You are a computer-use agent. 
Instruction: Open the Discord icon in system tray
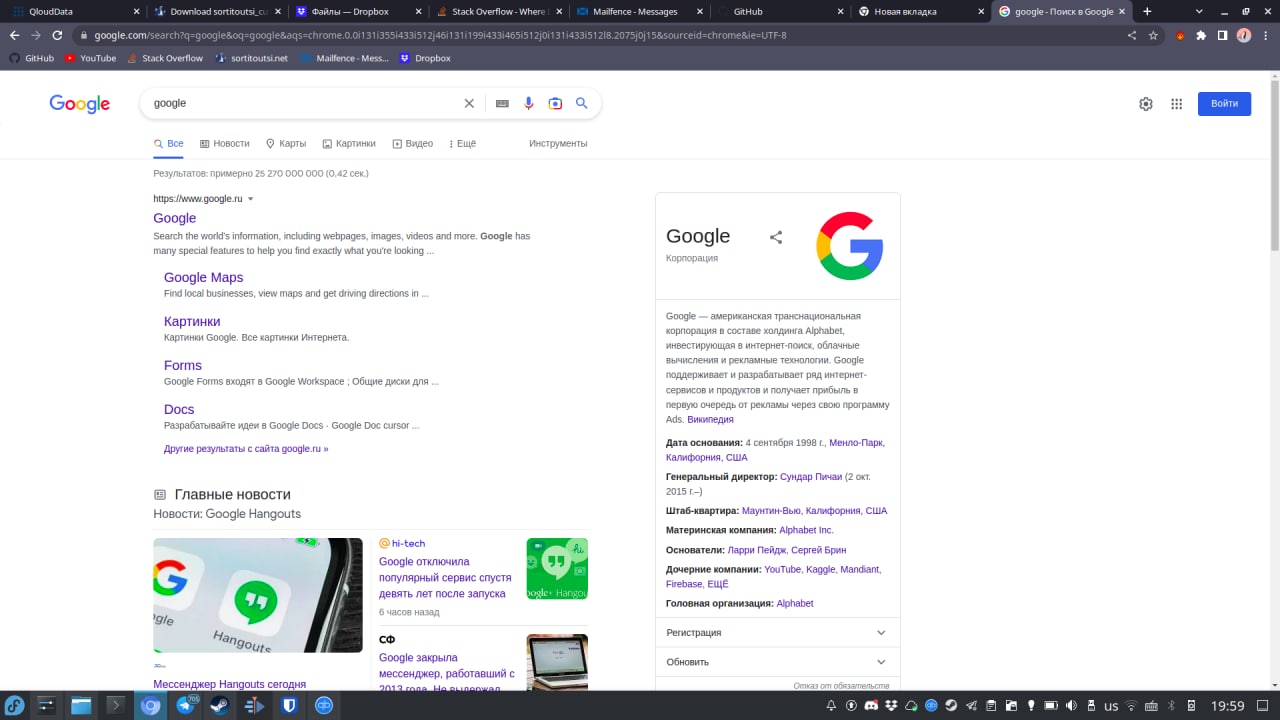(871, 705)
